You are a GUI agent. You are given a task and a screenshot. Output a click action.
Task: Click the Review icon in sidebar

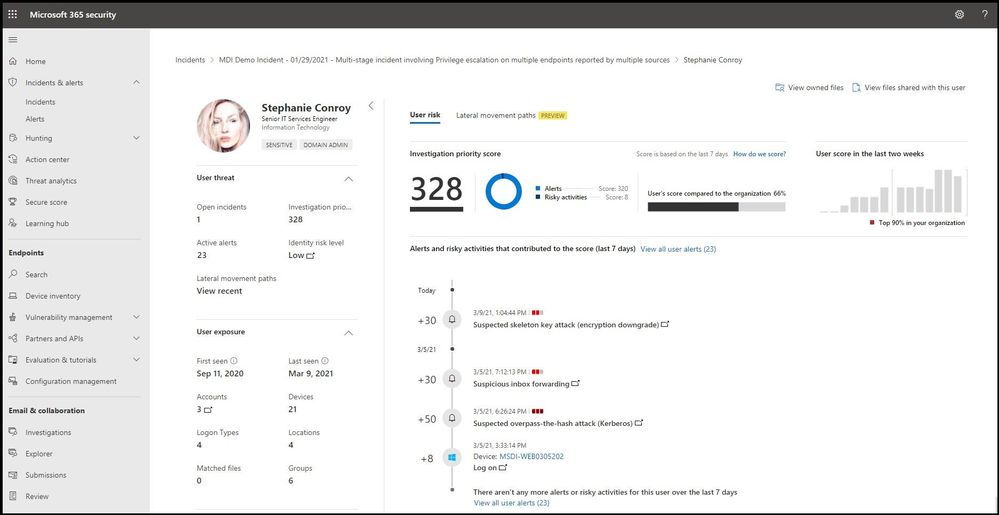click(13, 497)
